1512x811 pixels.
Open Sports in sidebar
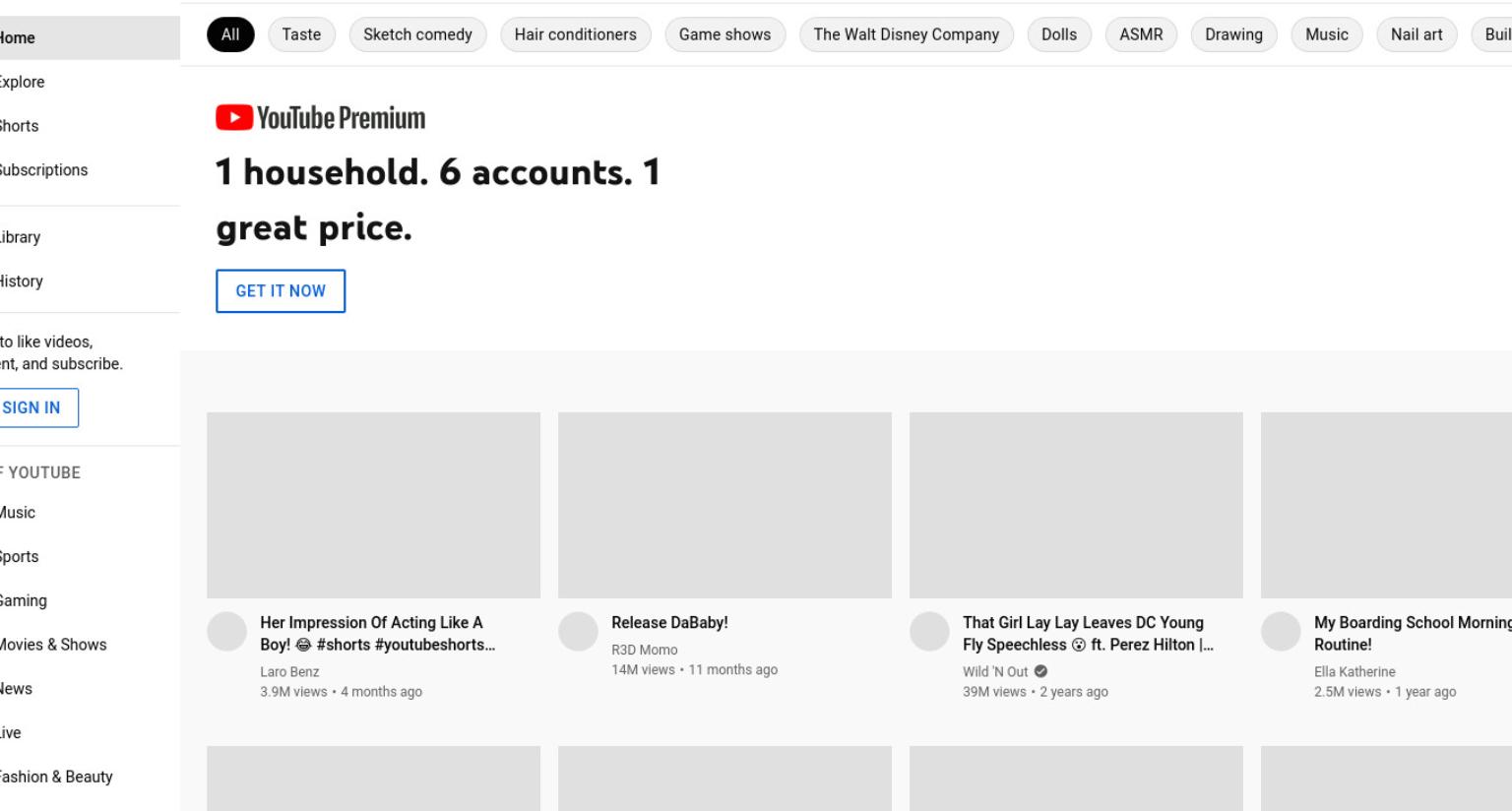coord(90,557)
